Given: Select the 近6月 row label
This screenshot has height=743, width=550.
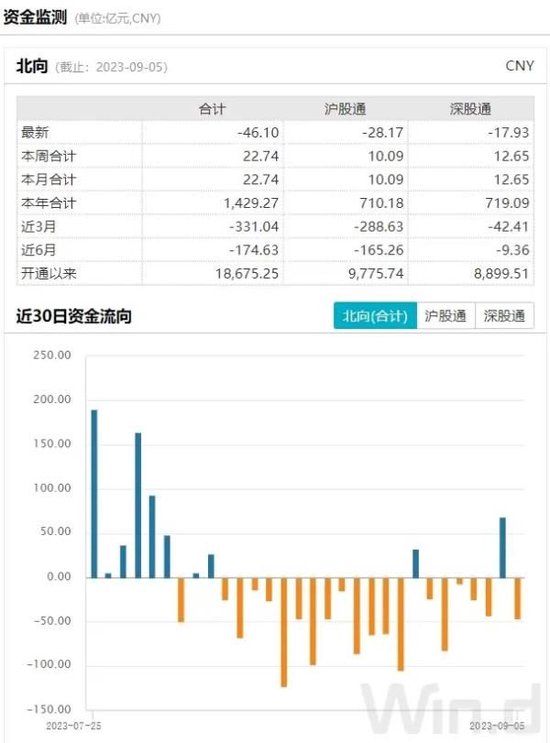Looking at the screenshot, I should pyautogui.click(x=38, y=250).
